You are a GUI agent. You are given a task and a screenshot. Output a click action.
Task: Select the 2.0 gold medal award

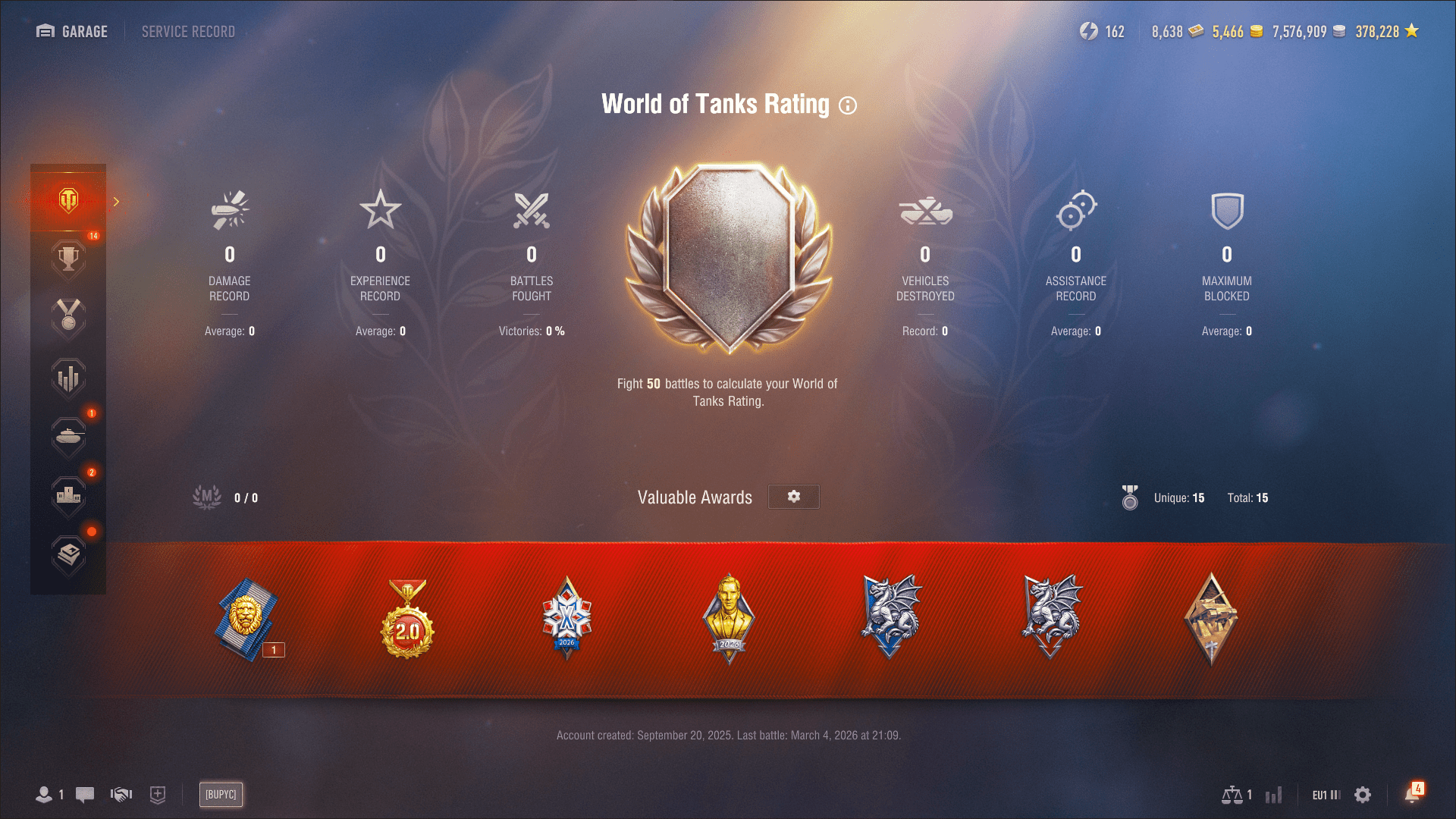pos(407,619)
